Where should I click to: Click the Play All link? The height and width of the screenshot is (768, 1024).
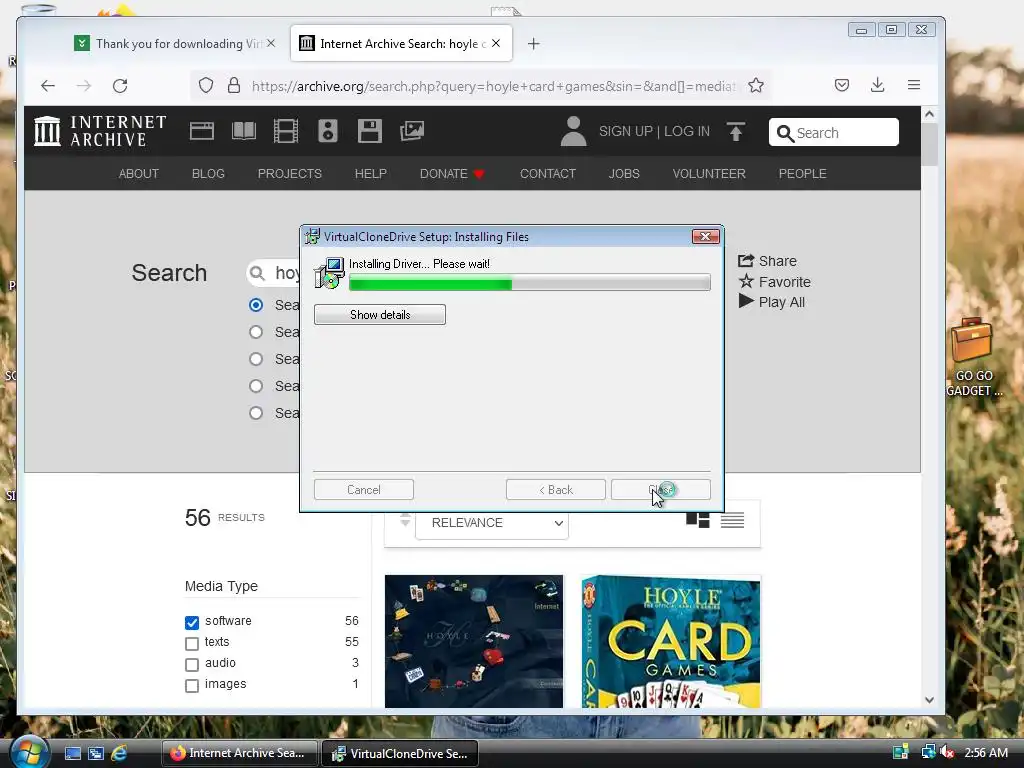point(772,302)
